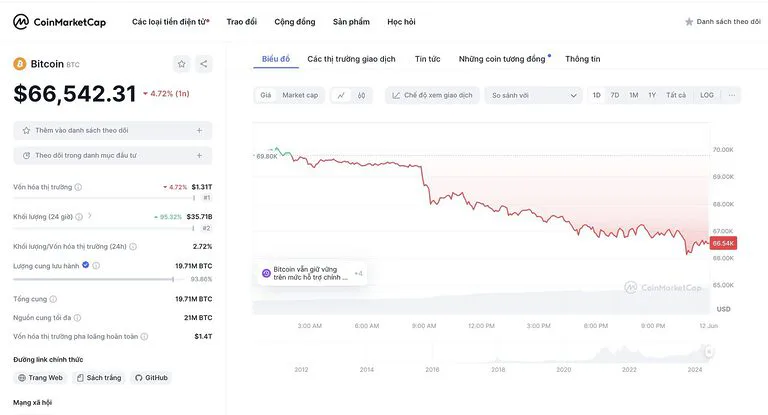Switch to line chart view icon
Viewport: 768px width, 415px height.
click(341, 95)
